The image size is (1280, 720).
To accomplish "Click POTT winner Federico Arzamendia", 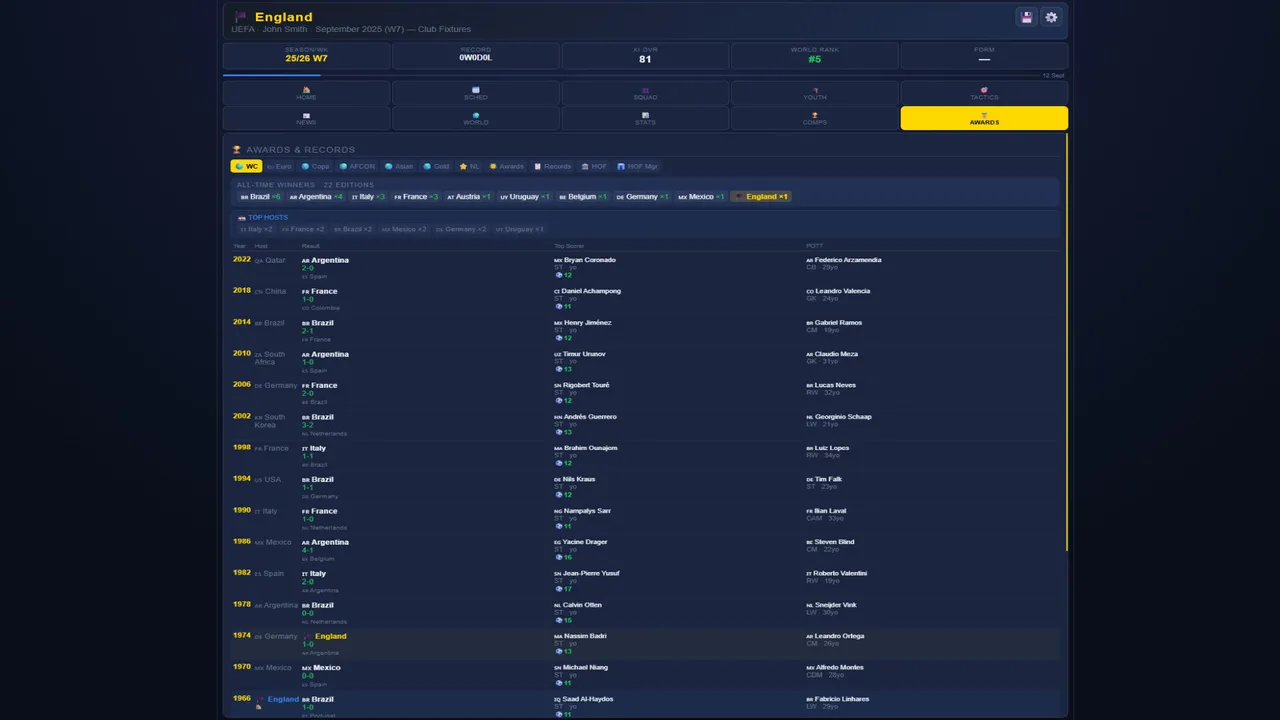I will pos(848,260).
